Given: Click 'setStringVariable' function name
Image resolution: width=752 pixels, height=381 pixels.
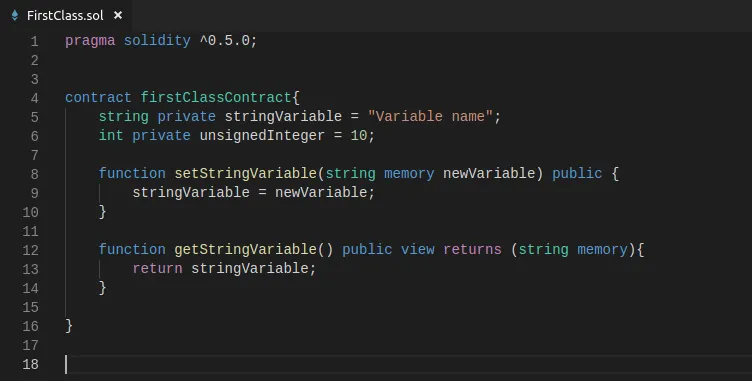Looking at the screenshot, I should [245, 173].
